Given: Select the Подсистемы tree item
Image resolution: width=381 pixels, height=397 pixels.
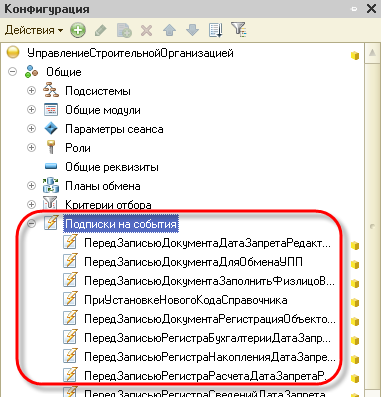Looking at the screenshot, I should pos(98,91).
